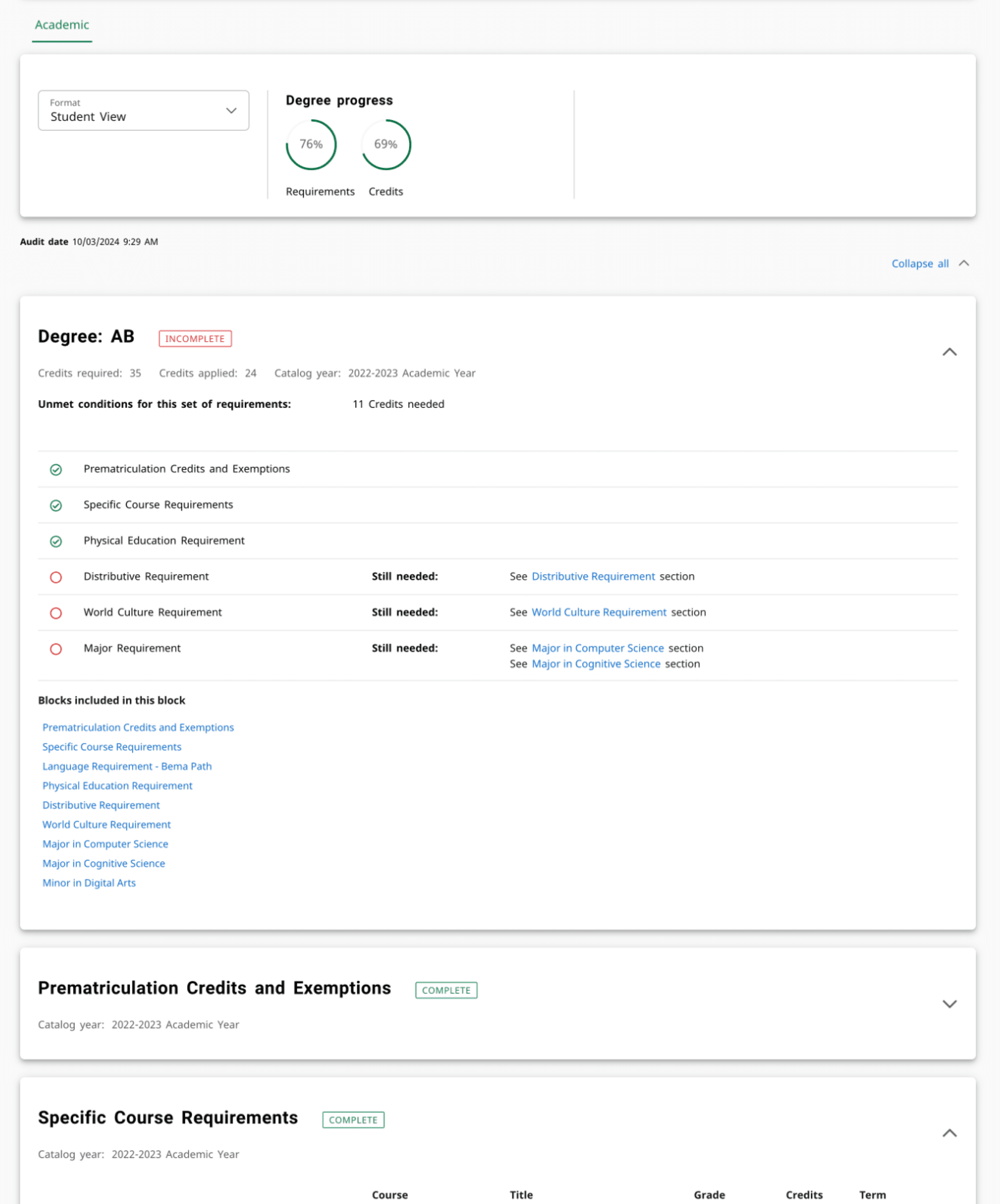Open Distributive Requirement in Blocks list

101,805
